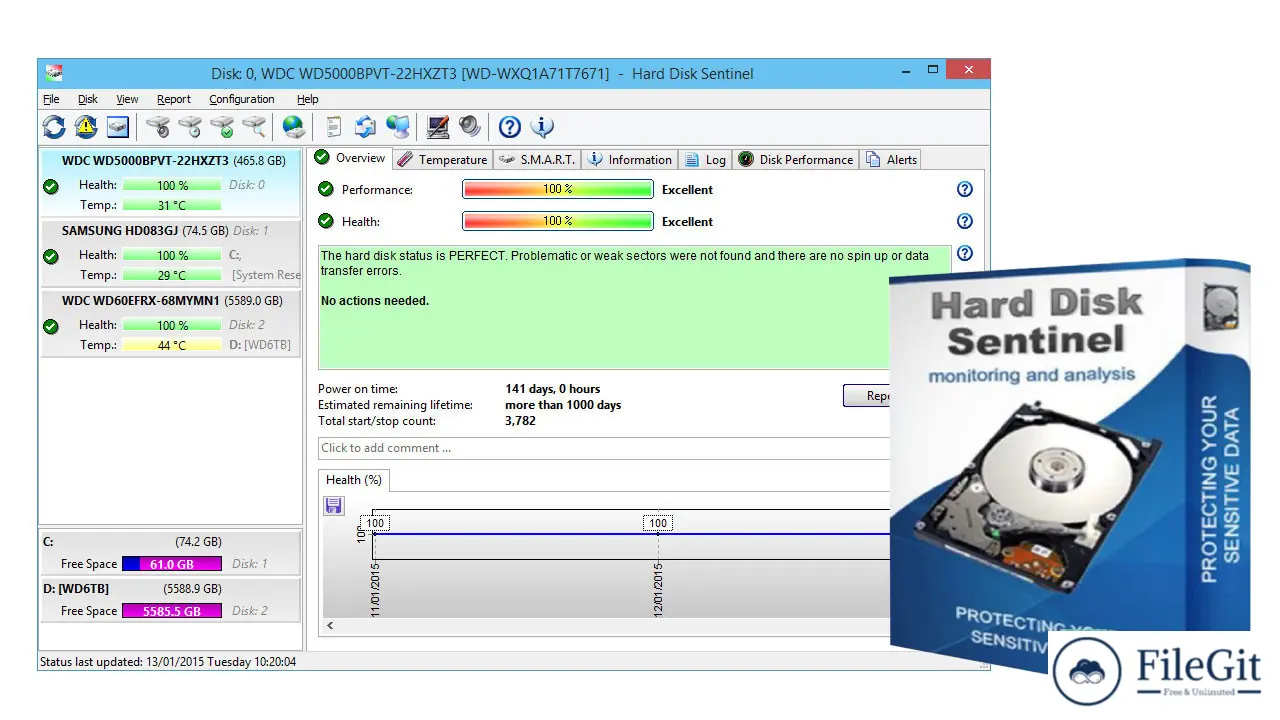Click the D: free space 5585.5 GB bar
The height and width of the screenshot is (720, 1280).
[172, 611]
